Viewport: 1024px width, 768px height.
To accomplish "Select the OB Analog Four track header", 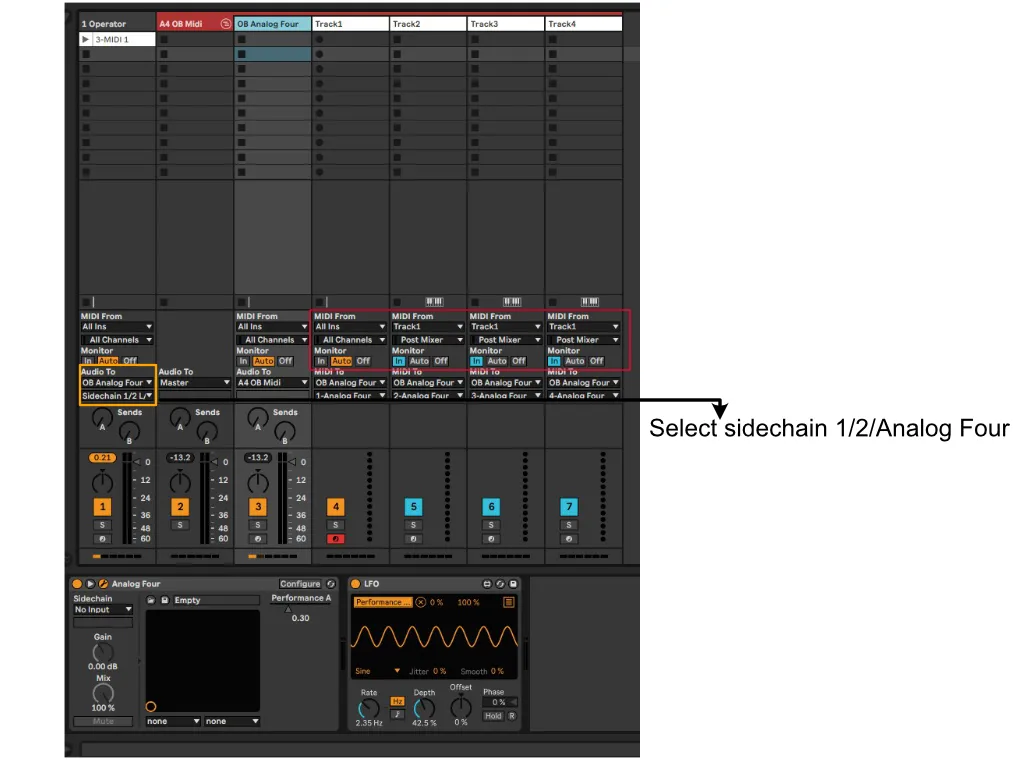I will click(272, 24).
